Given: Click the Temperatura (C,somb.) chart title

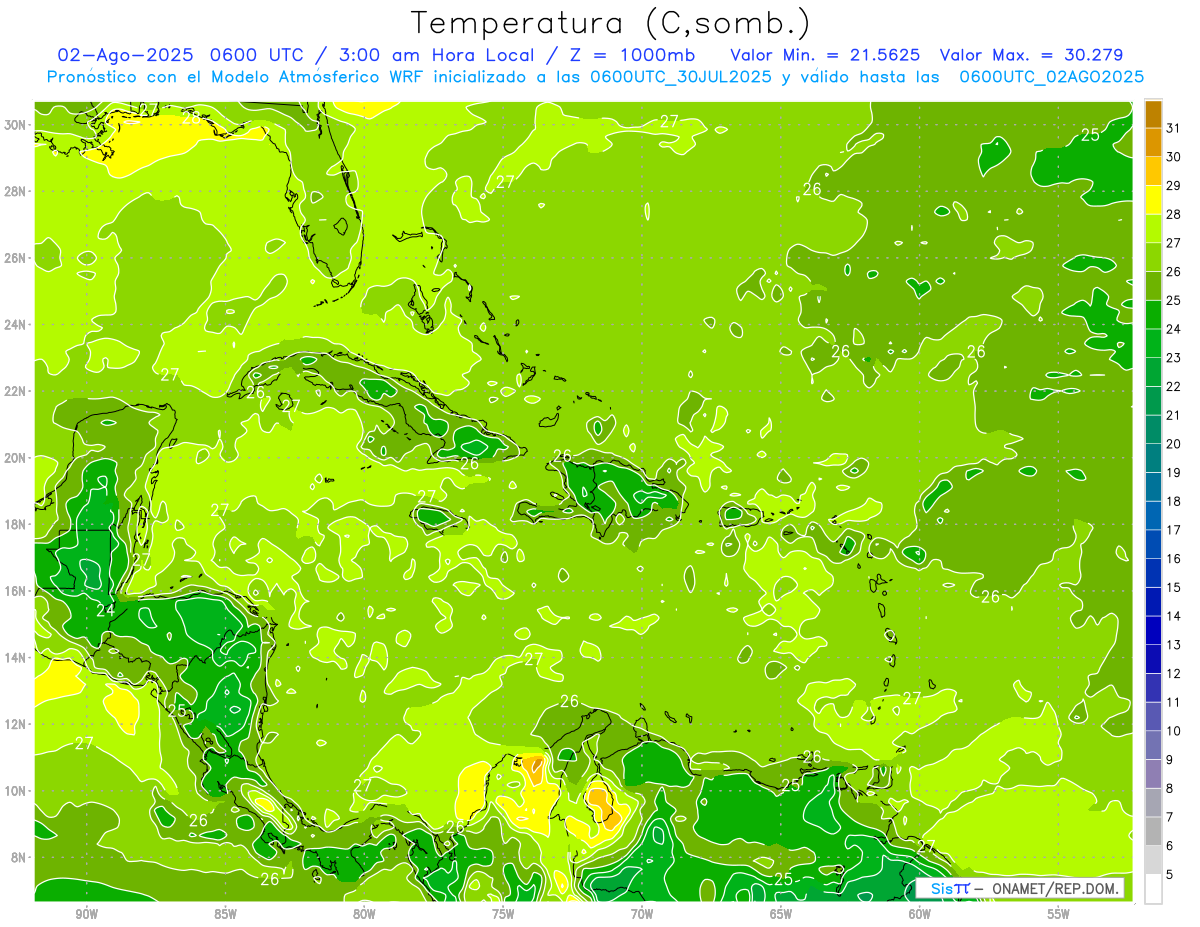Looking at the screenshot, I should (611, 23).
